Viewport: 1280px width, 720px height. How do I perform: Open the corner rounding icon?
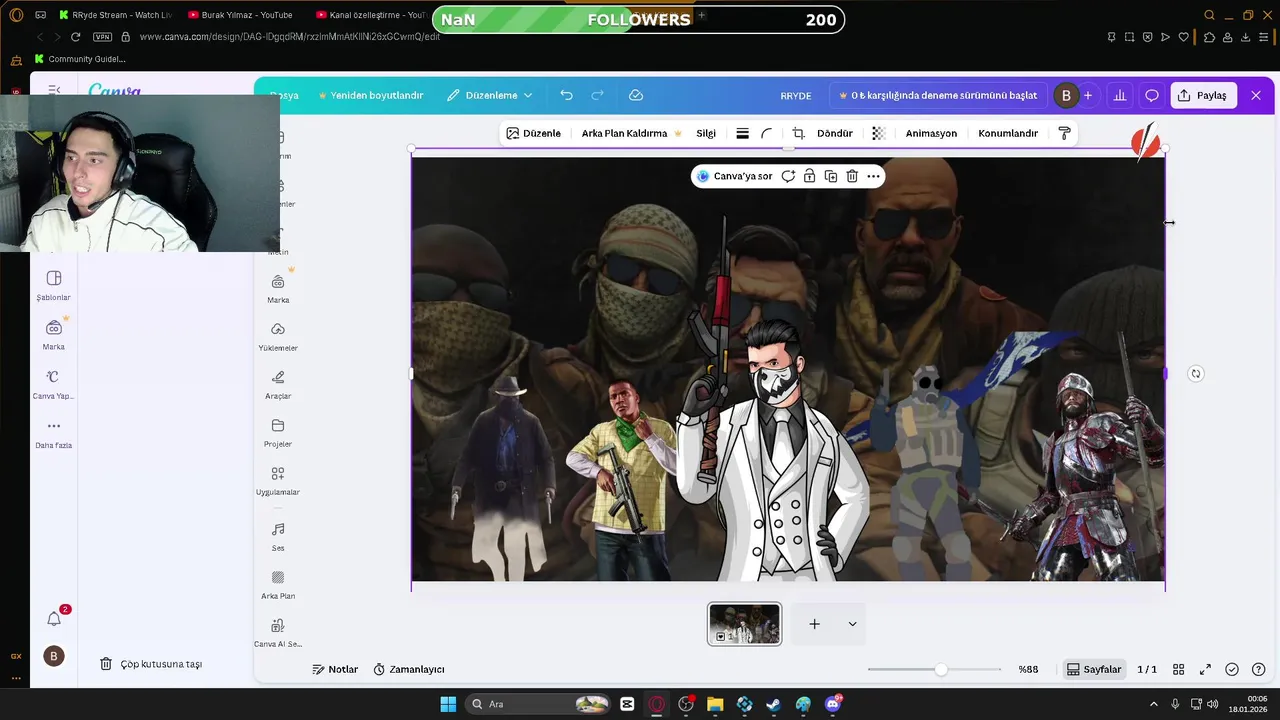(767, 133)
